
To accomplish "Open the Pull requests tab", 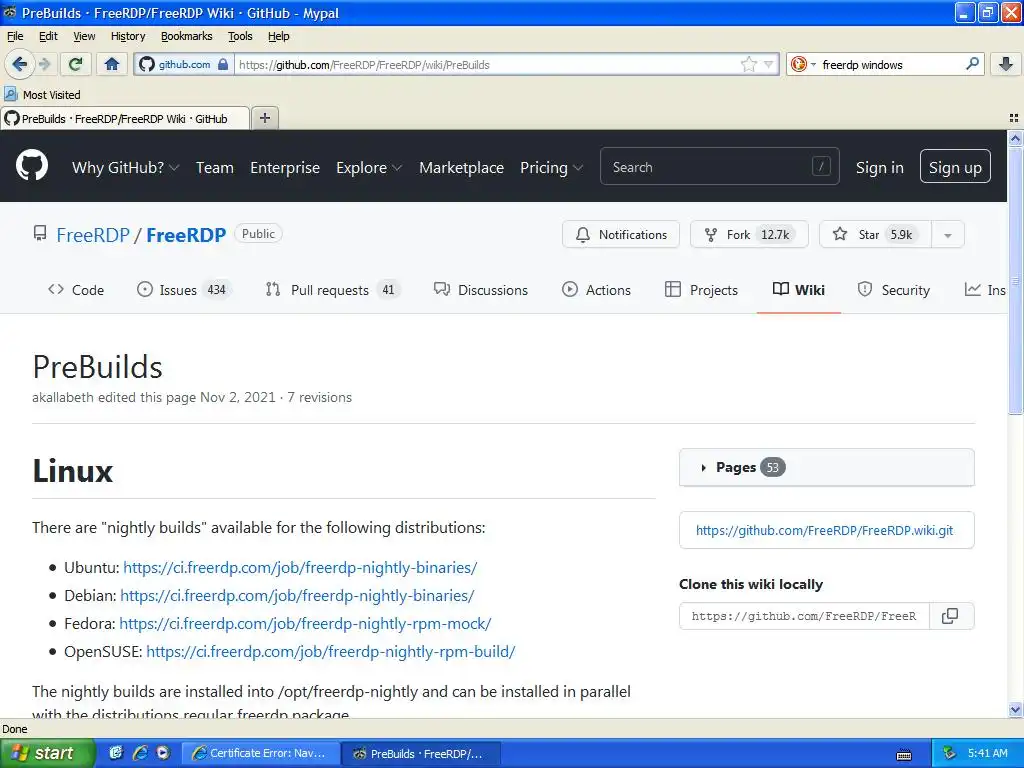I will tap(332, 290).
